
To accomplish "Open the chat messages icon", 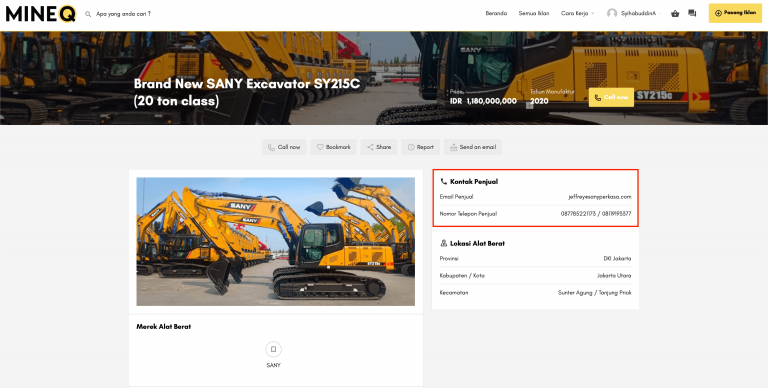I will (692, 14).
